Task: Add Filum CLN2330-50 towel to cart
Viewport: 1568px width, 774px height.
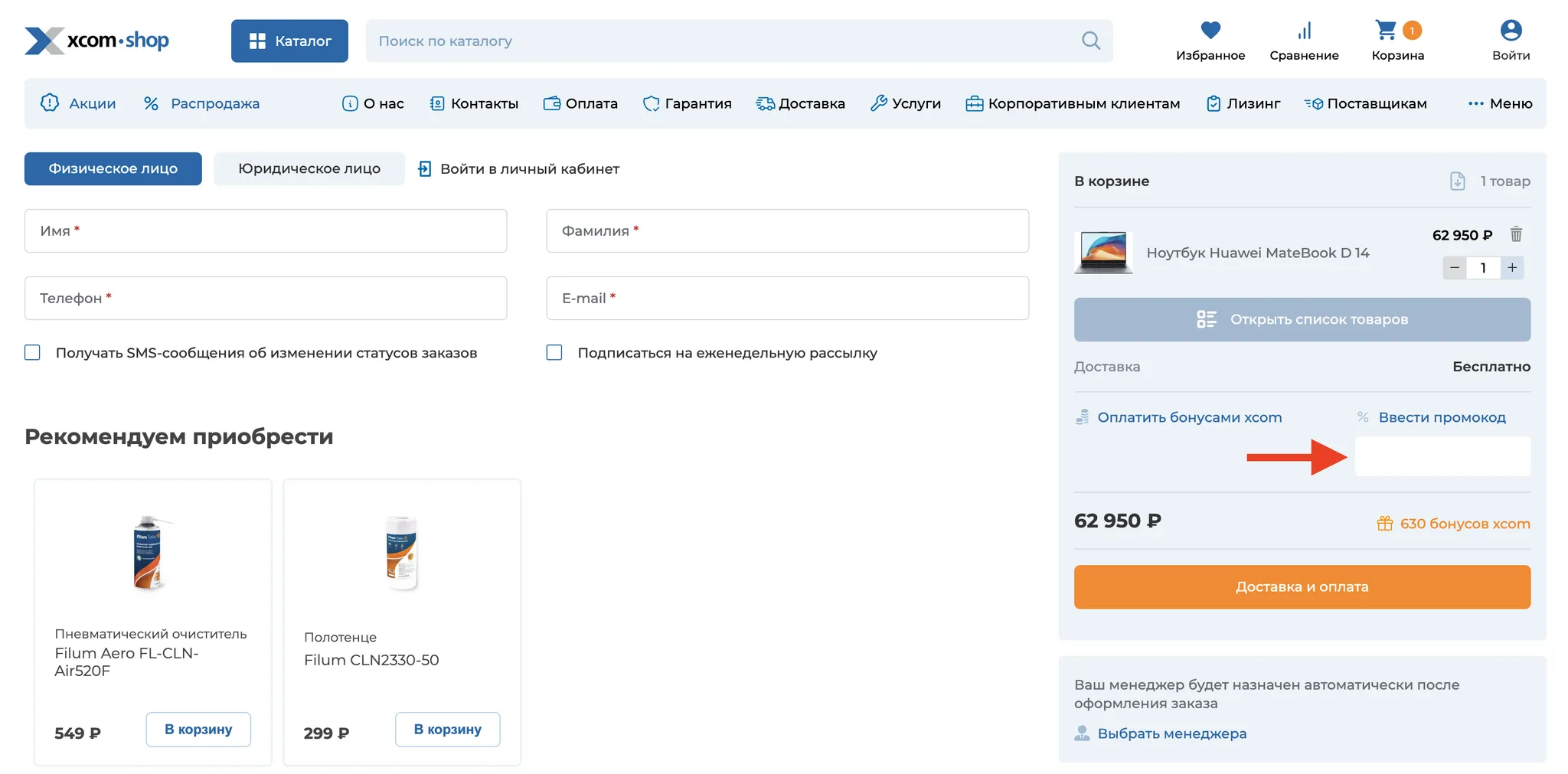Action: point(448,730)
